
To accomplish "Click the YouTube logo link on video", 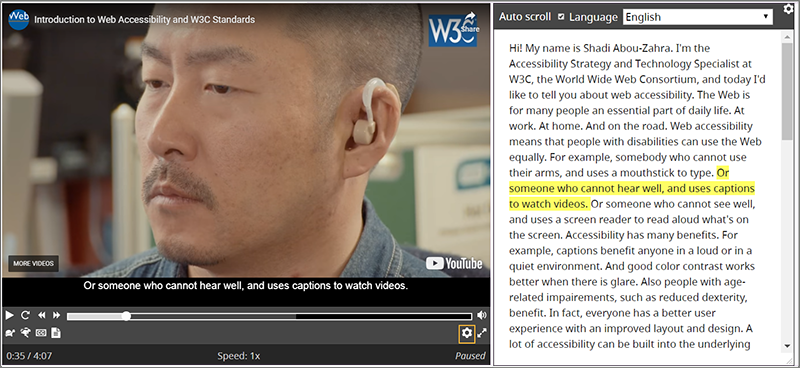I will coord(454,263).
